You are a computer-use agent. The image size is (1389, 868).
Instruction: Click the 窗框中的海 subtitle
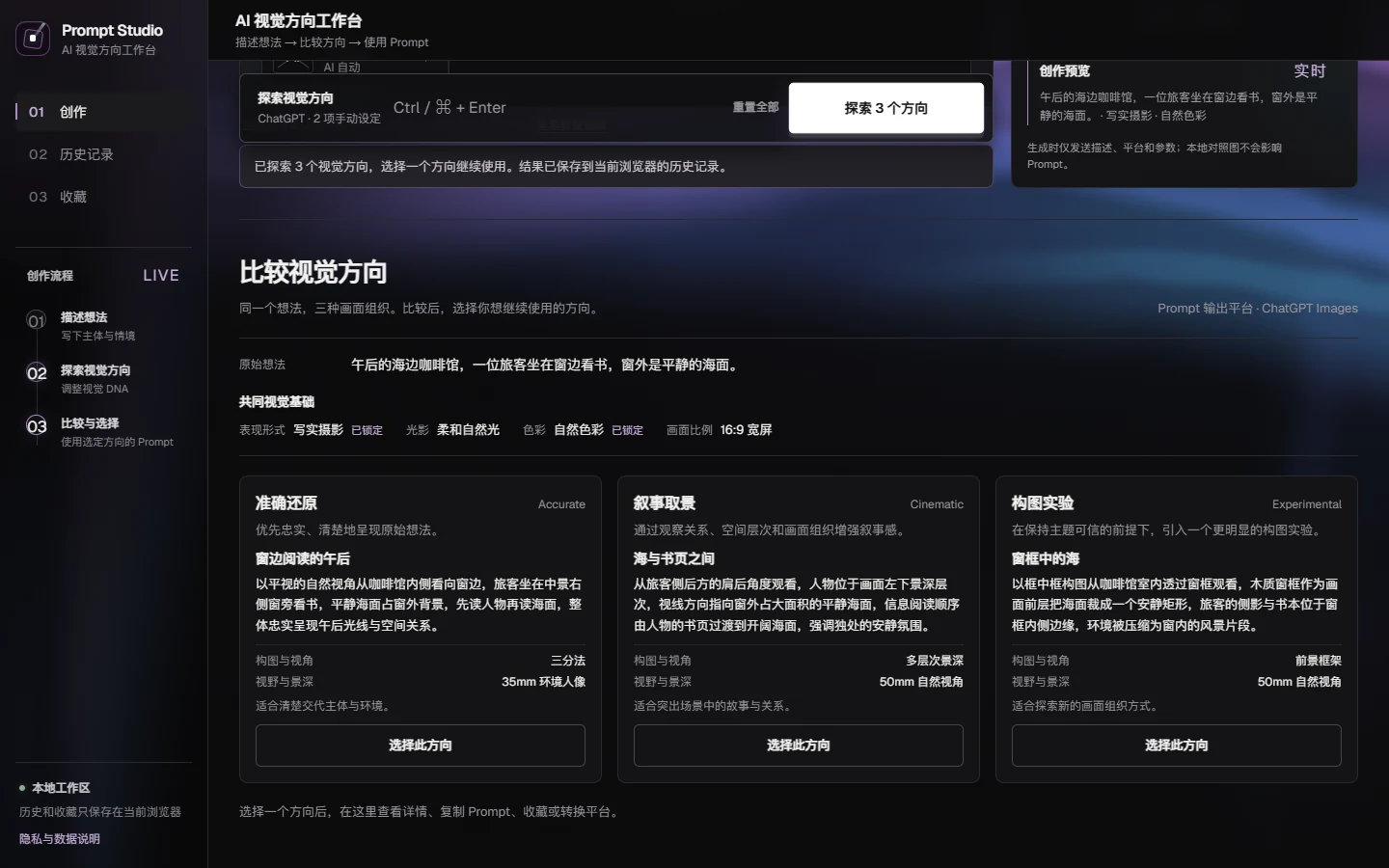1046,559
